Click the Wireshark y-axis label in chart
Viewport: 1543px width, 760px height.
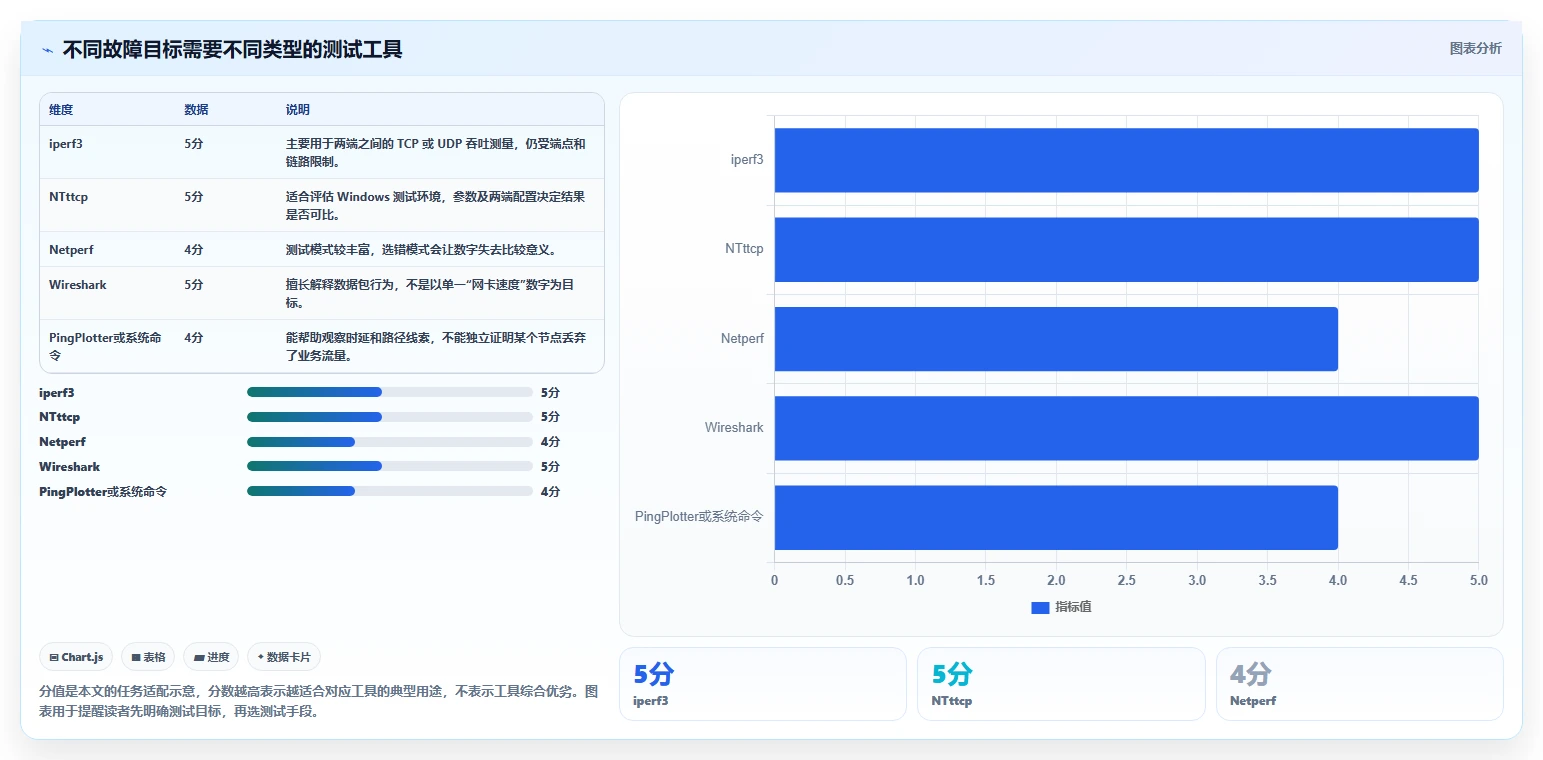[734, 428]
